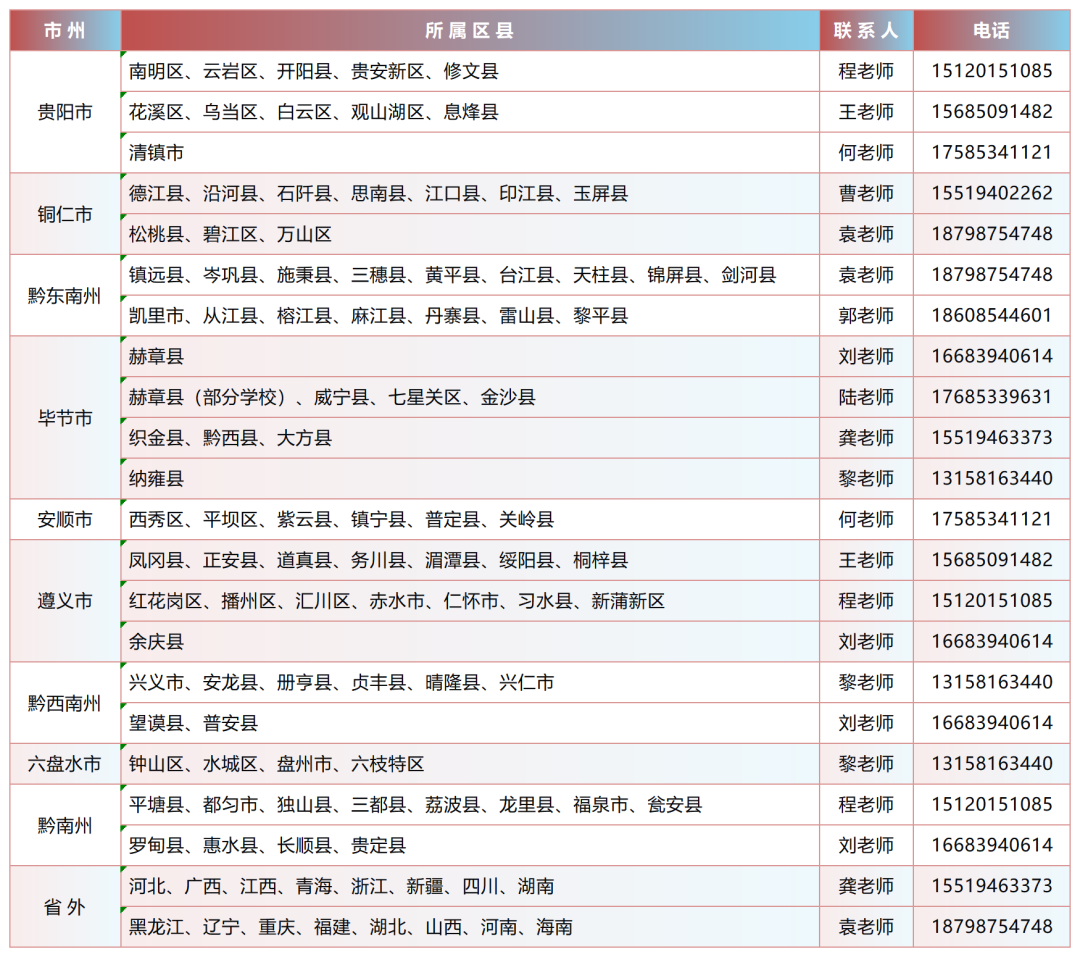The width and height of the screenshot is (1080, 957).
Task: Click the 安顺市 city cell
Action: pyautogui.click(x=65, y=520)
